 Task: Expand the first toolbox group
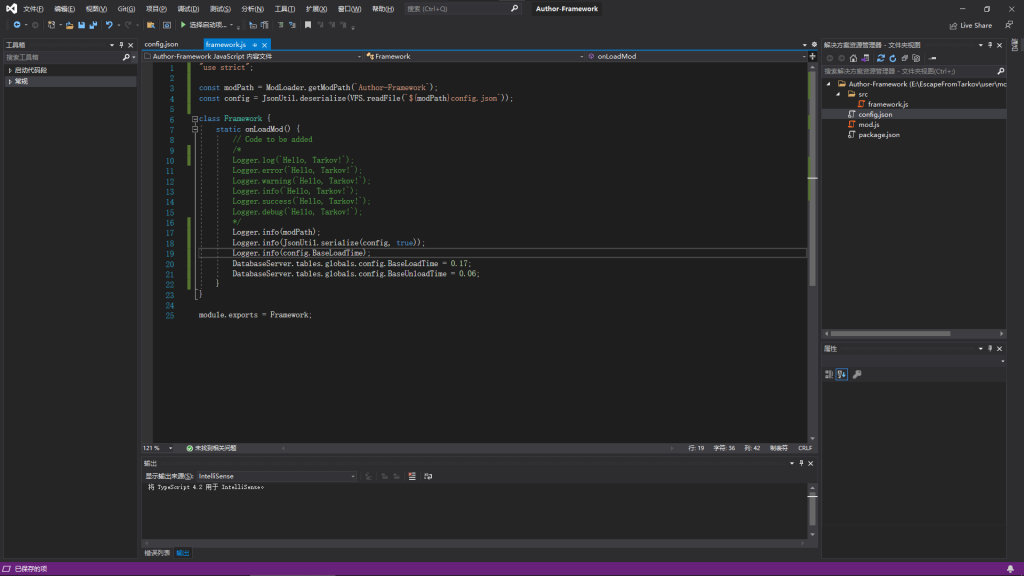pos(10,70)
